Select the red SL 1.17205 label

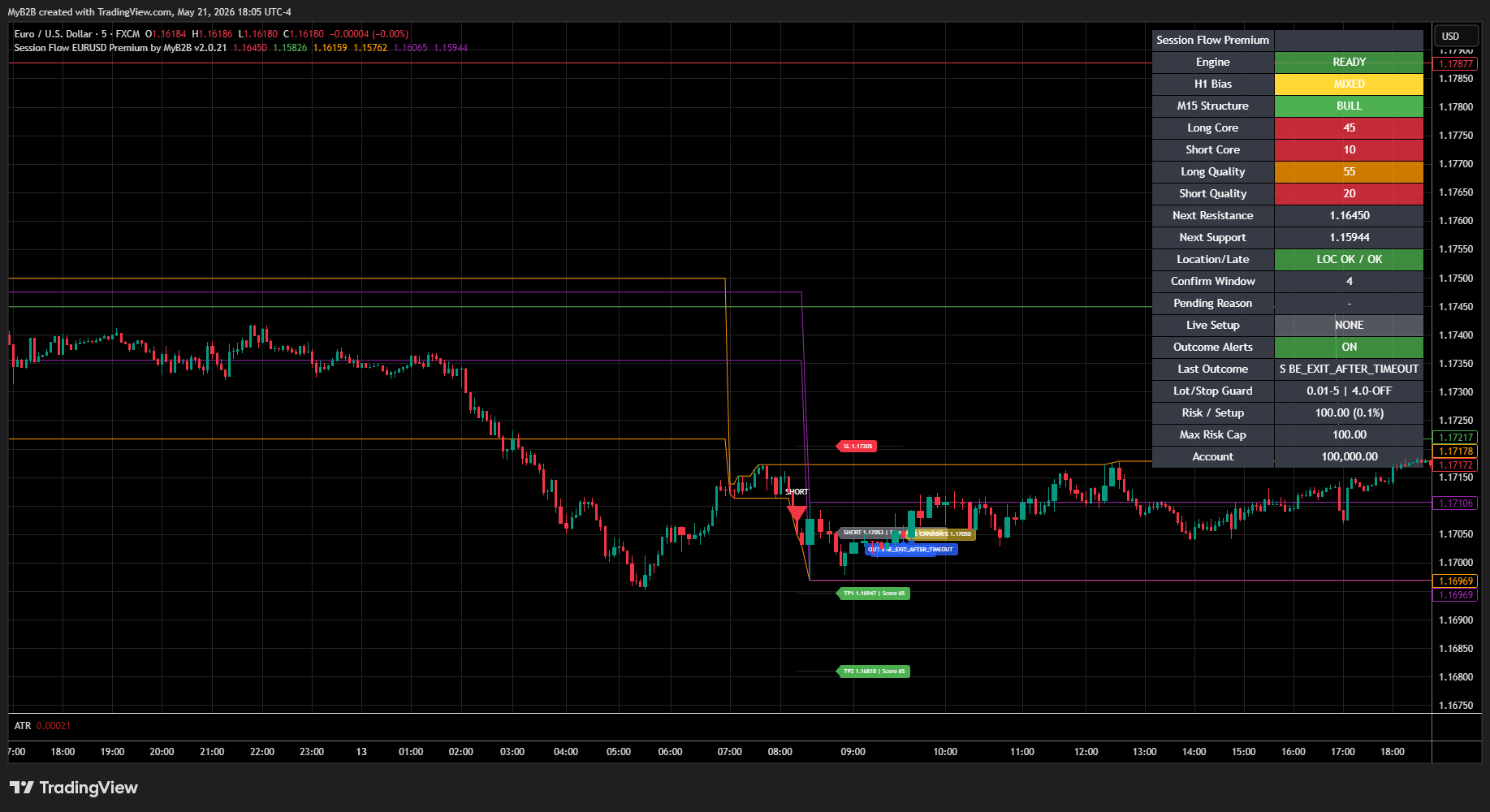coord(857,446)
